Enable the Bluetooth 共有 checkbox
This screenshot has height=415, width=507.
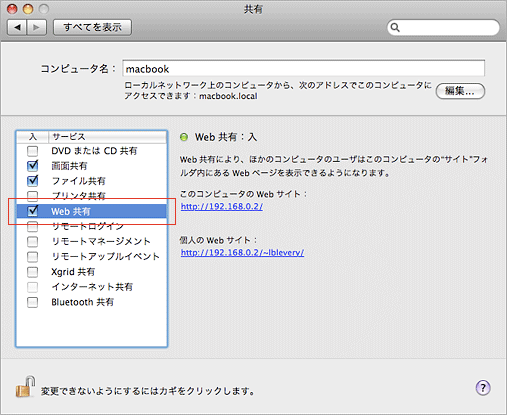pyautogui.click(x=32, y=302)
